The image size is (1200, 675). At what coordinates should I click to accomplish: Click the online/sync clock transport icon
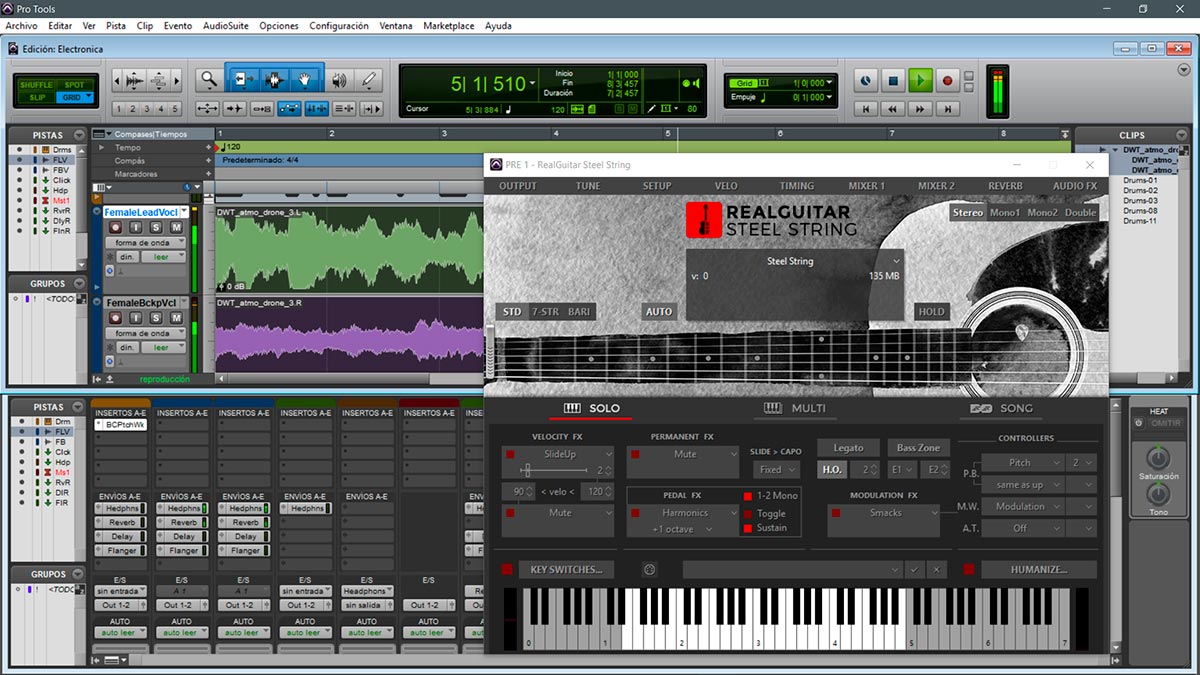867,80
